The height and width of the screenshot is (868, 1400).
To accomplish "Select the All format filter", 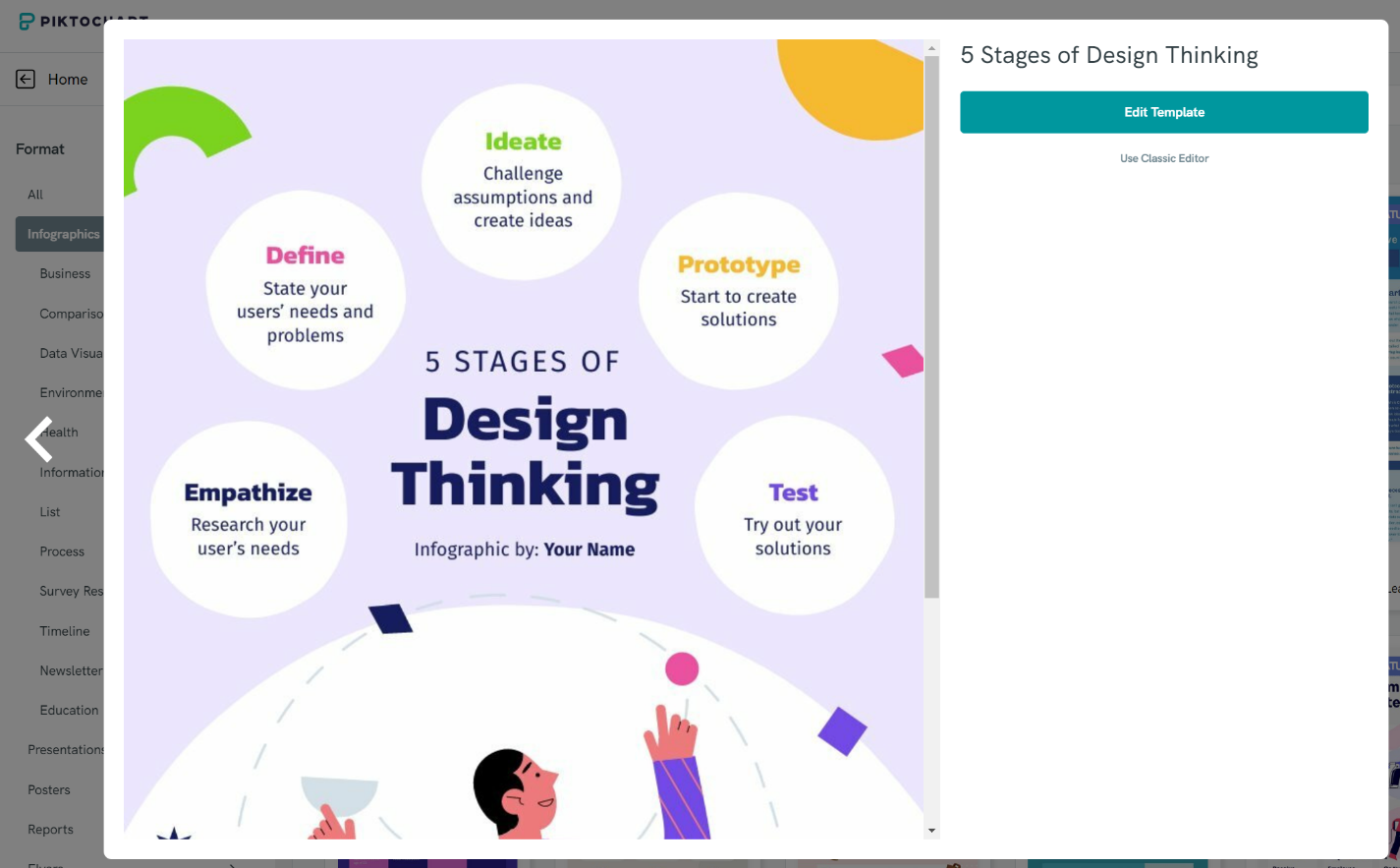I will click(x=35, y=195).
